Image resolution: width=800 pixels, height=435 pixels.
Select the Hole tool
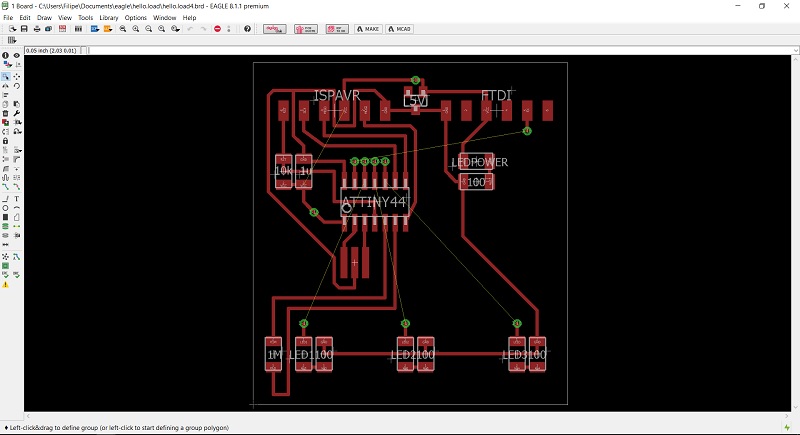tap(6, 236)
